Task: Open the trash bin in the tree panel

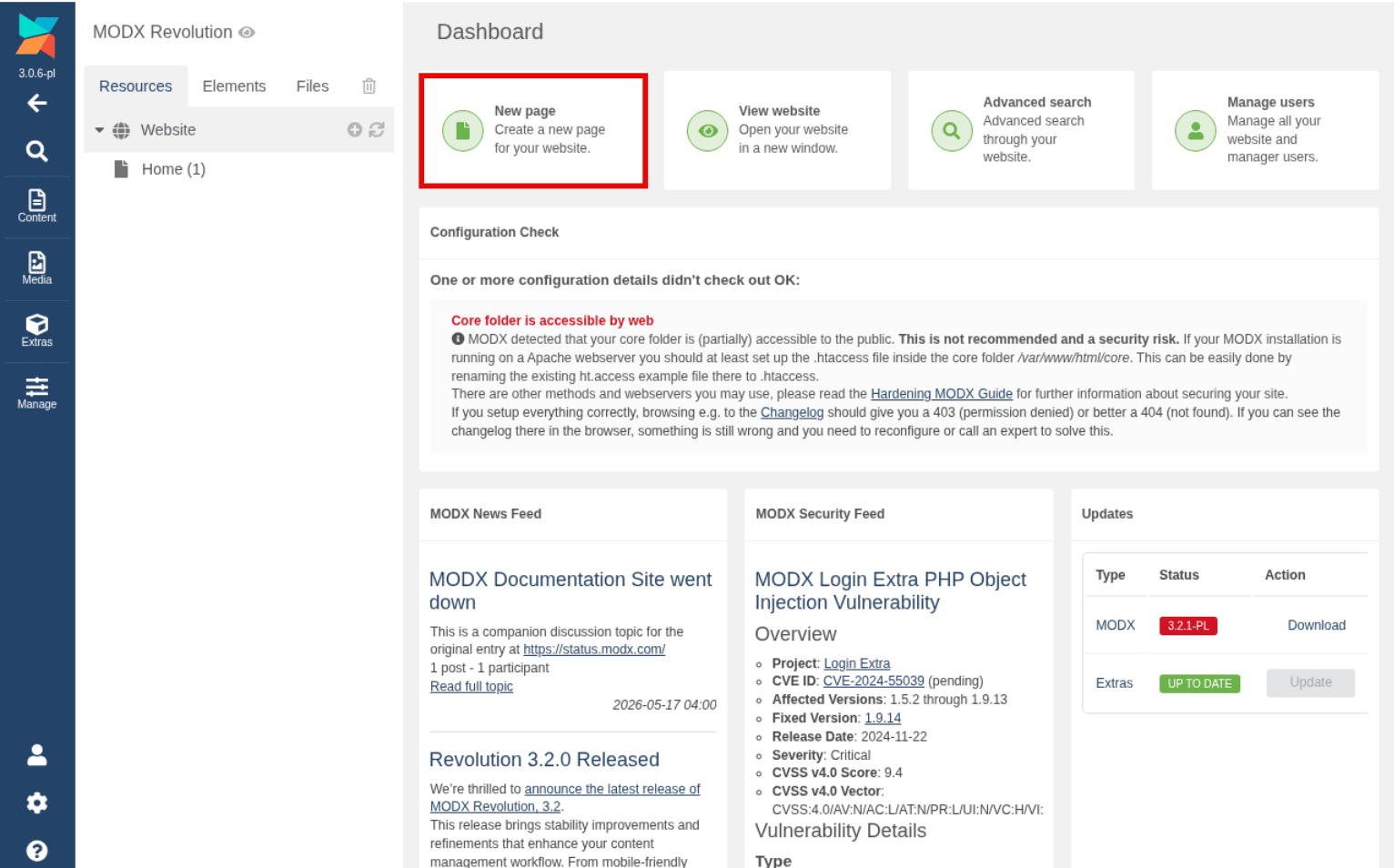Action: coord(369,86)
